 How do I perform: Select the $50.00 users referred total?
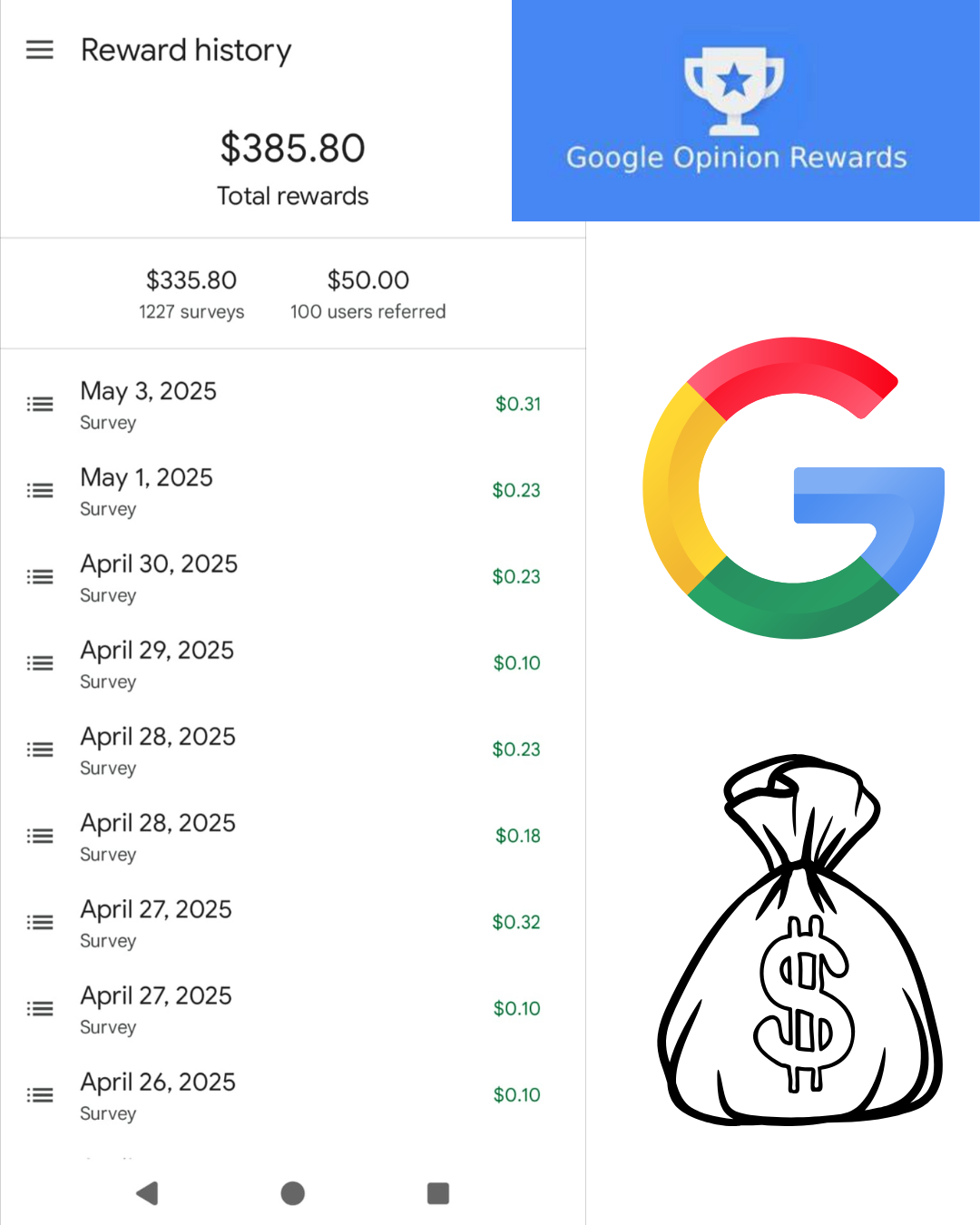tap(368, 294)
